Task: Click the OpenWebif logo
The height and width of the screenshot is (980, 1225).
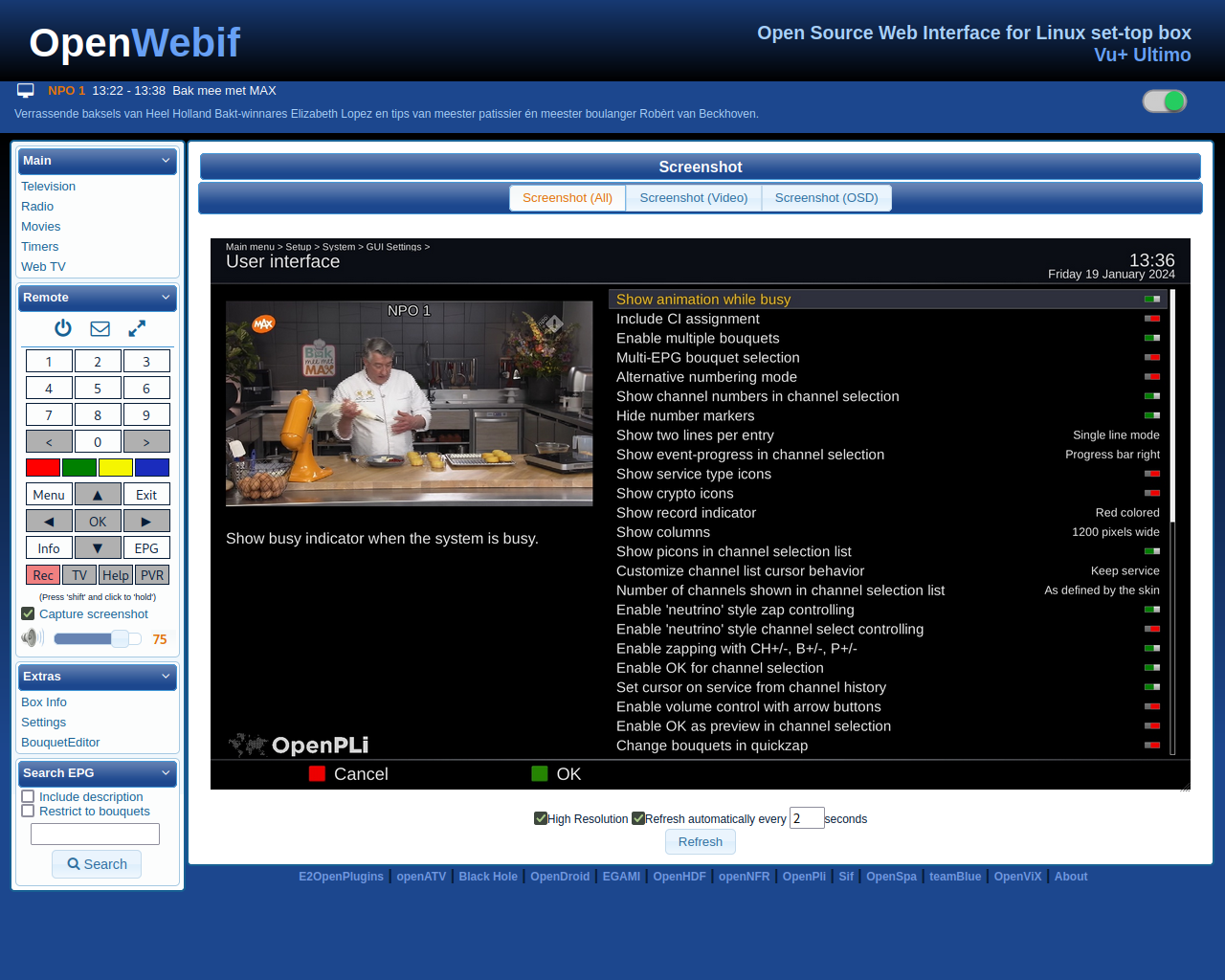Action: pyautogui.click(x=135, y=43)
